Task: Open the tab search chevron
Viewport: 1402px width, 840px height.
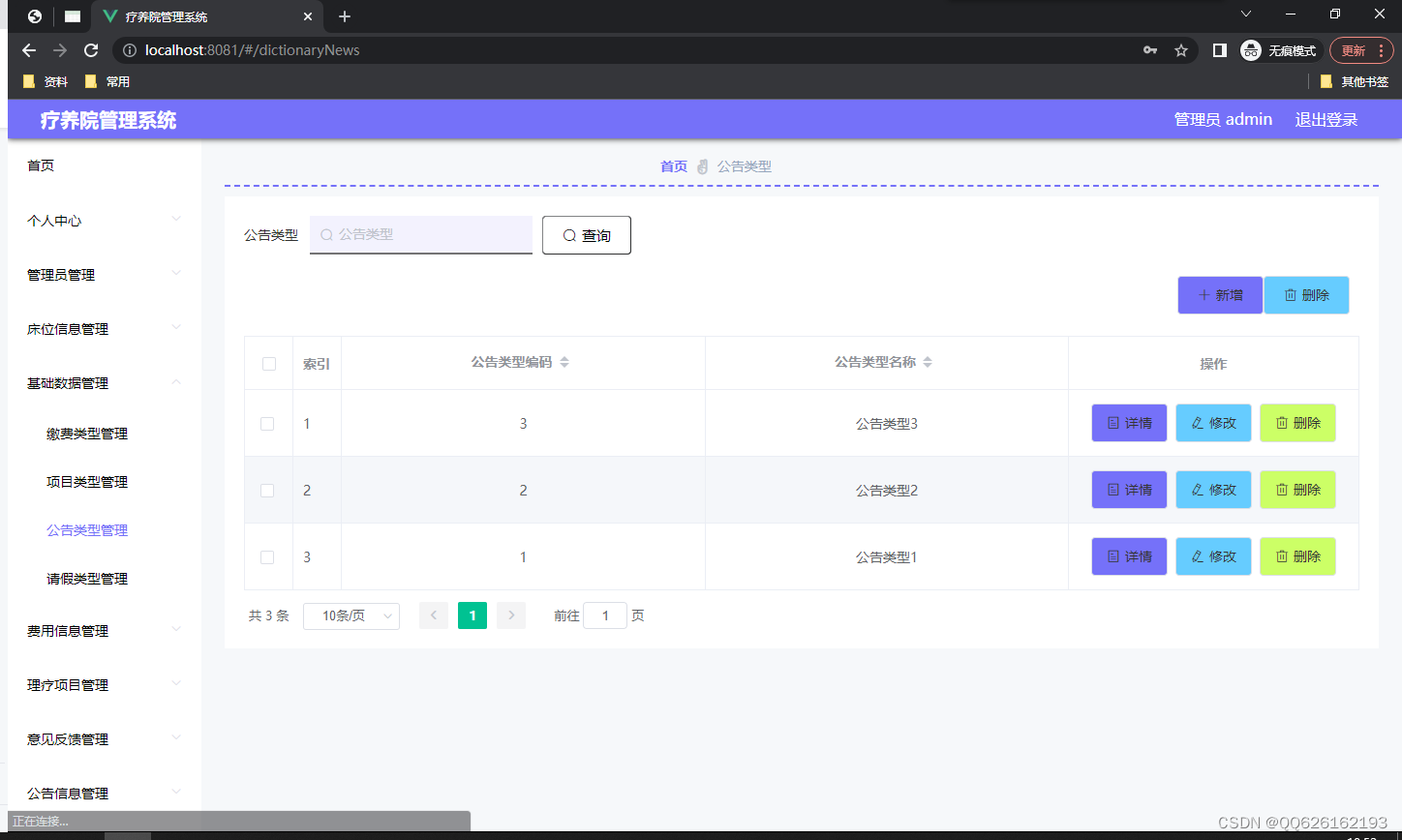Action: tap(1246, 14)
